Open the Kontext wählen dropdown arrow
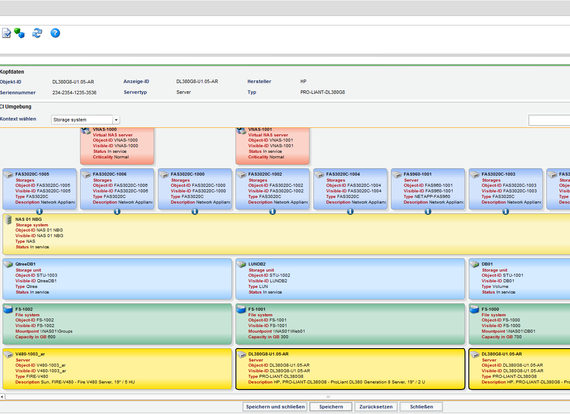Image resolution: width=570 pixels, height=414 pixels. [116, 120]
